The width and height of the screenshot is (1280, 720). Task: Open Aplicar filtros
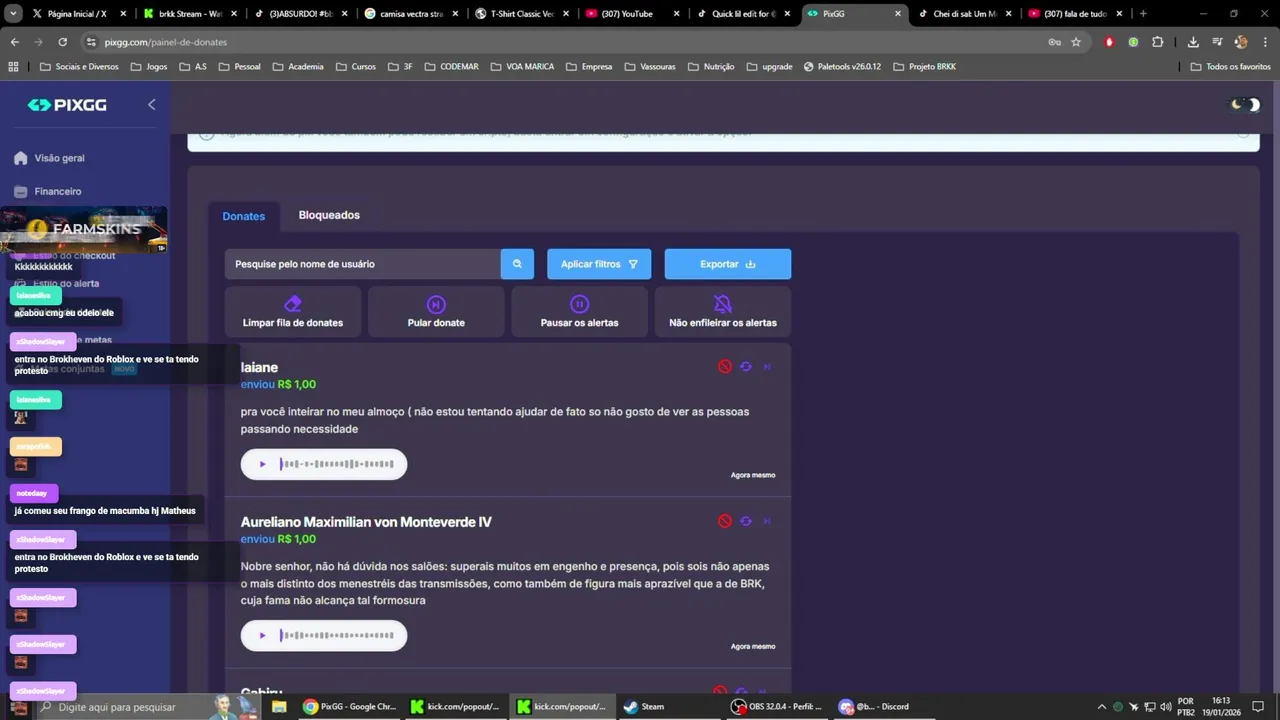[599, 264]
